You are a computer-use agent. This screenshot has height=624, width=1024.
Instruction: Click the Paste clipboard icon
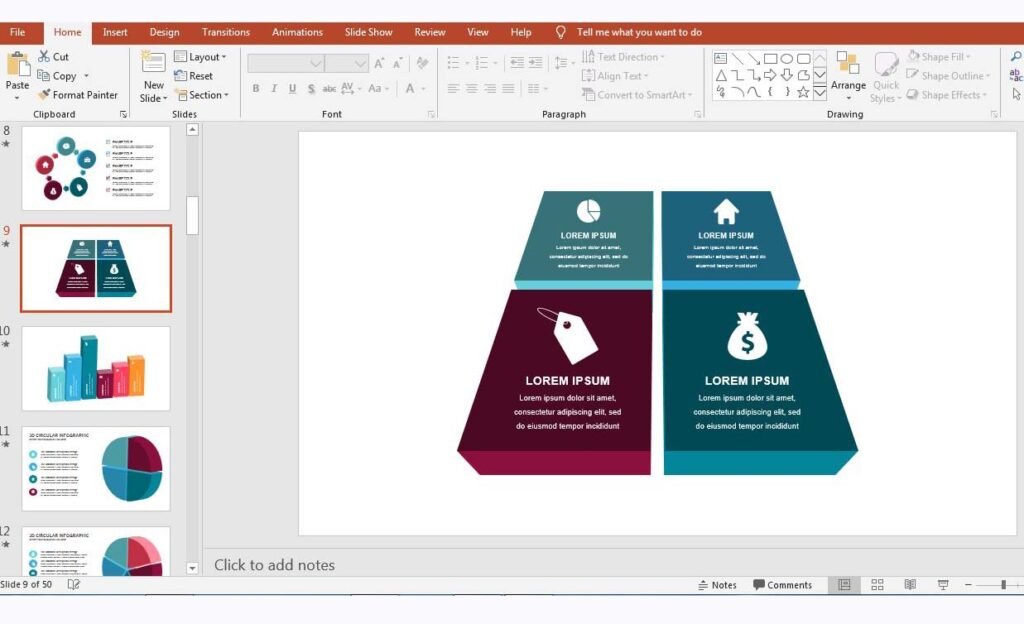pos(17,65)
